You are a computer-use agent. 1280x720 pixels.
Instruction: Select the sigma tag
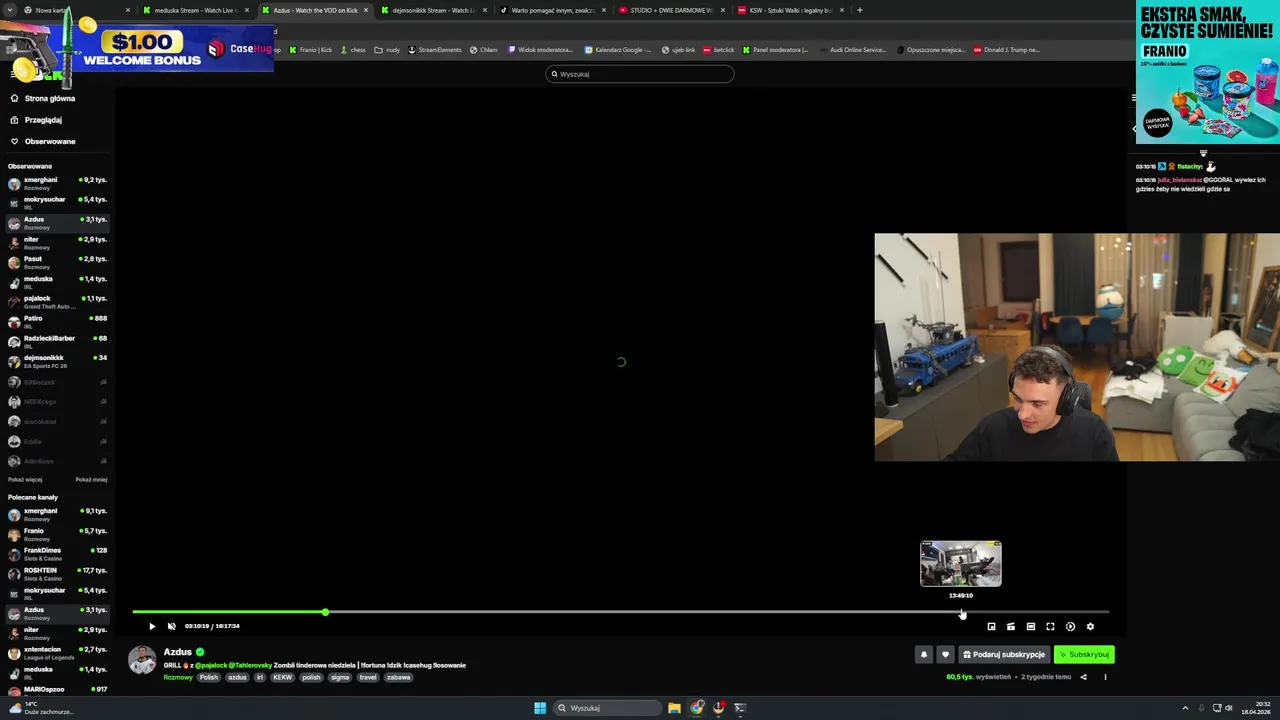pos(340,678)
